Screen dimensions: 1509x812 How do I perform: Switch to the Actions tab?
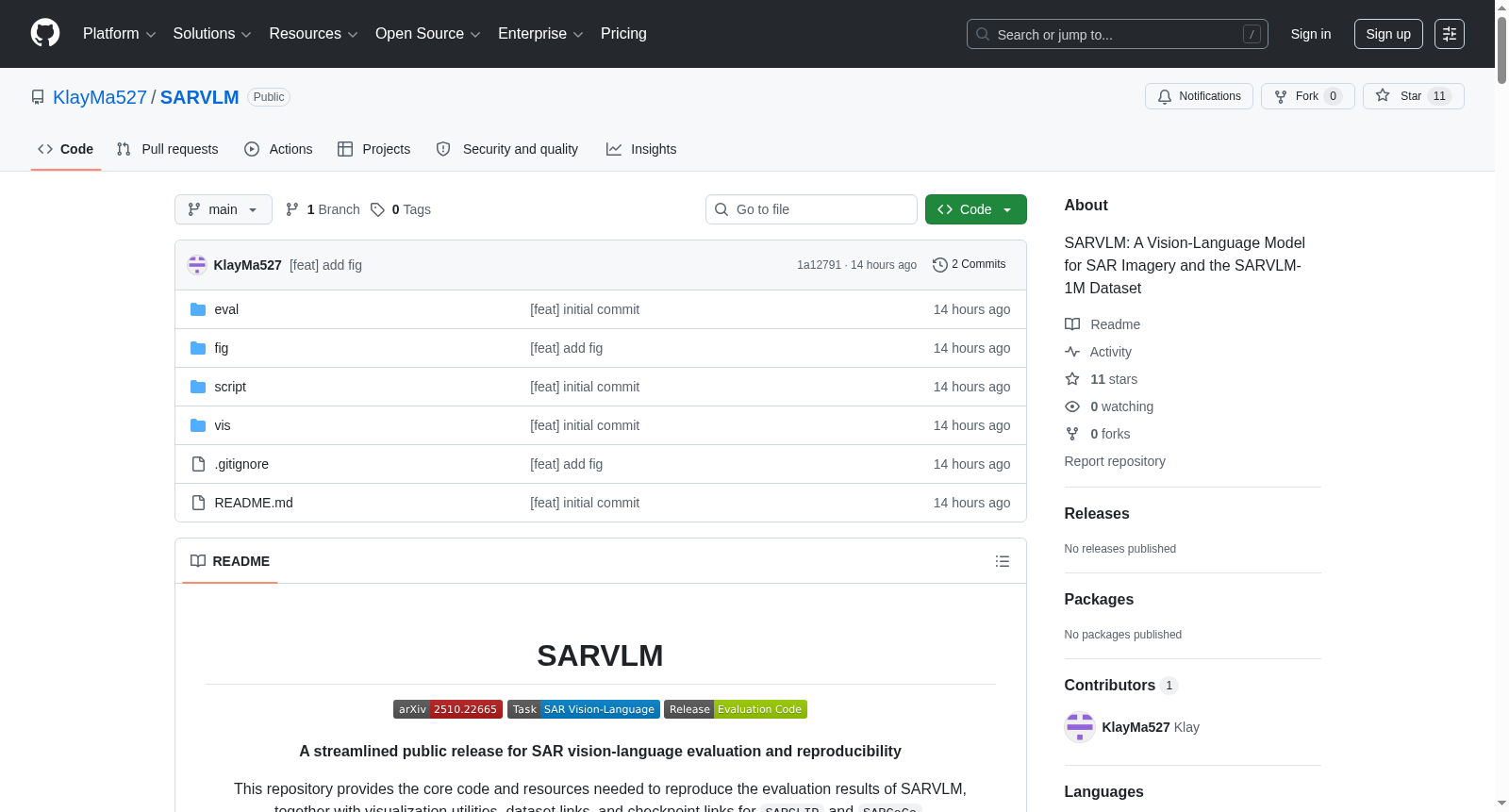pyautogui.click(x=278, y=149)
